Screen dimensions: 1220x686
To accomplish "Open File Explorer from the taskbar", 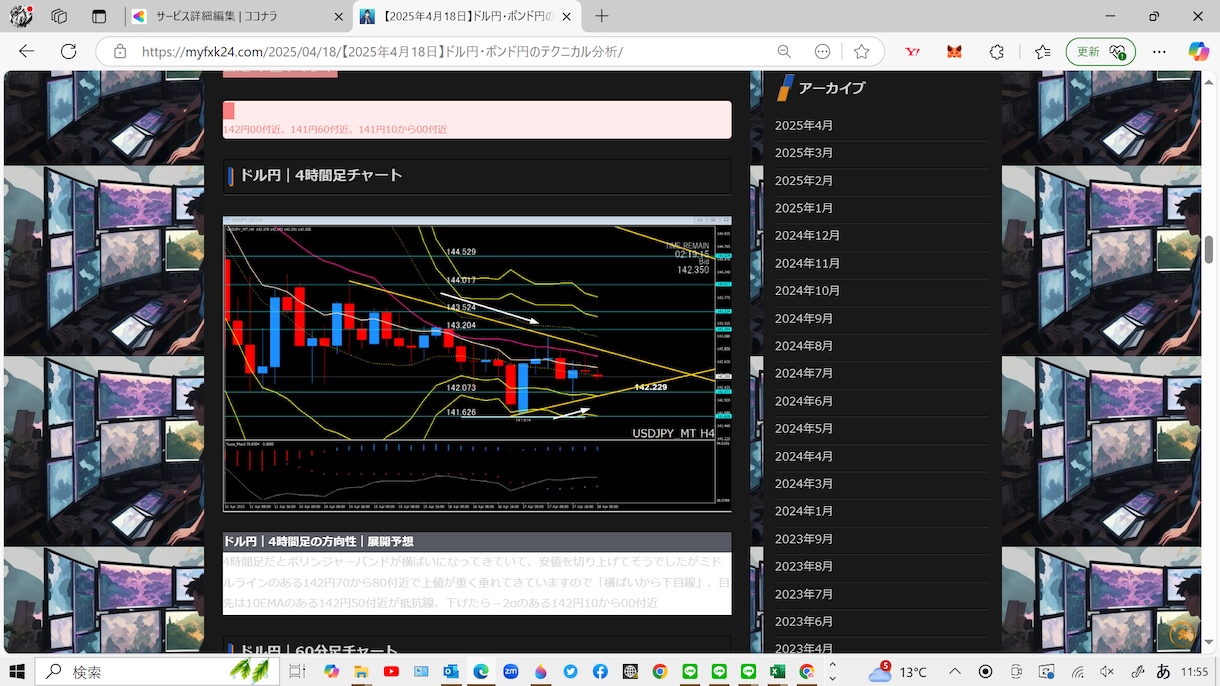I will pyautogui.click(x=361, y=671).
